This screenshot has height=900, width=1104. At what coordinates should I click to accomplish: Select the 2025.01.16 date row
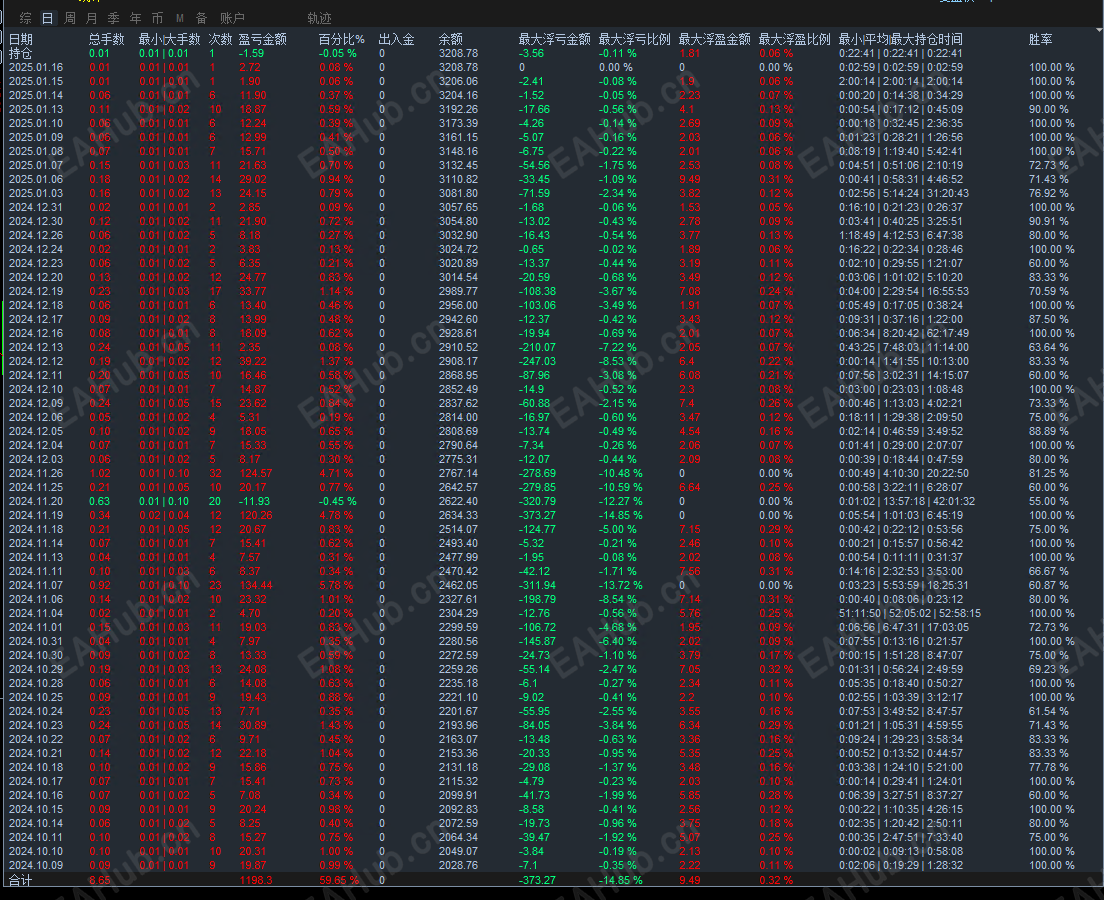click(36, 68)
